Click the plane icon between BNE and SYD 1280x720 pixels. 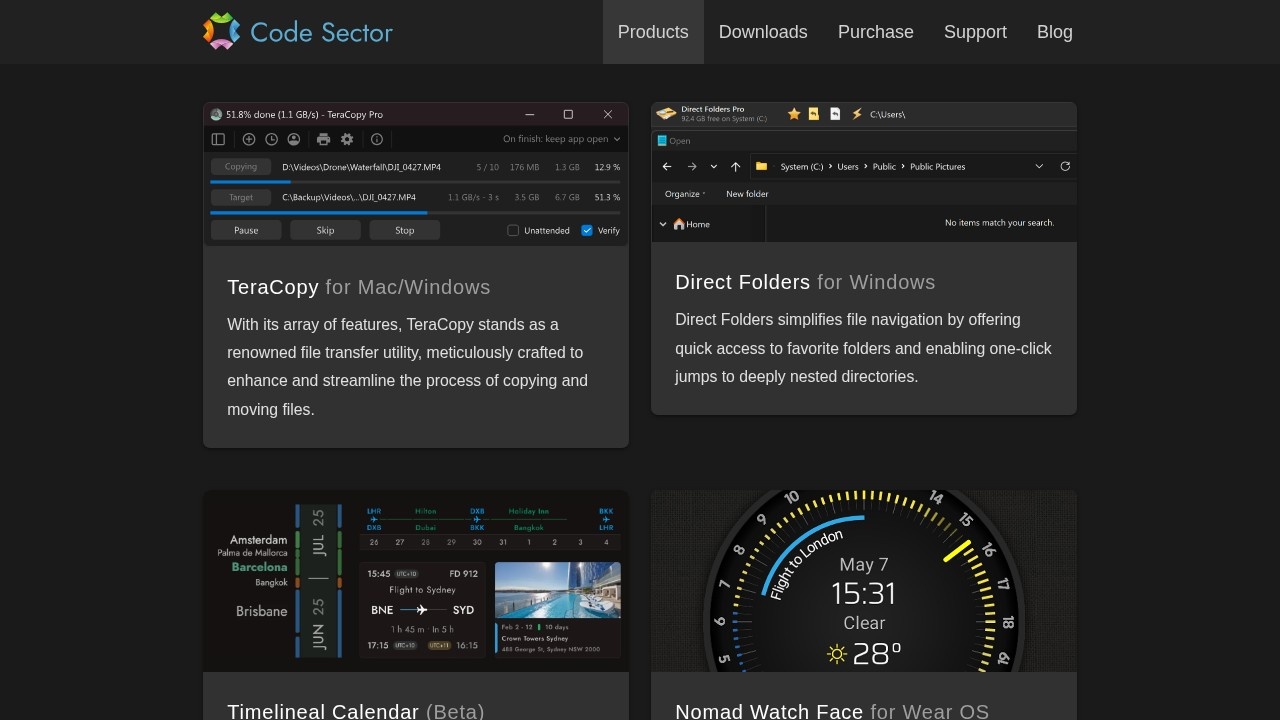pyautogui.click(x=422, y=610)
